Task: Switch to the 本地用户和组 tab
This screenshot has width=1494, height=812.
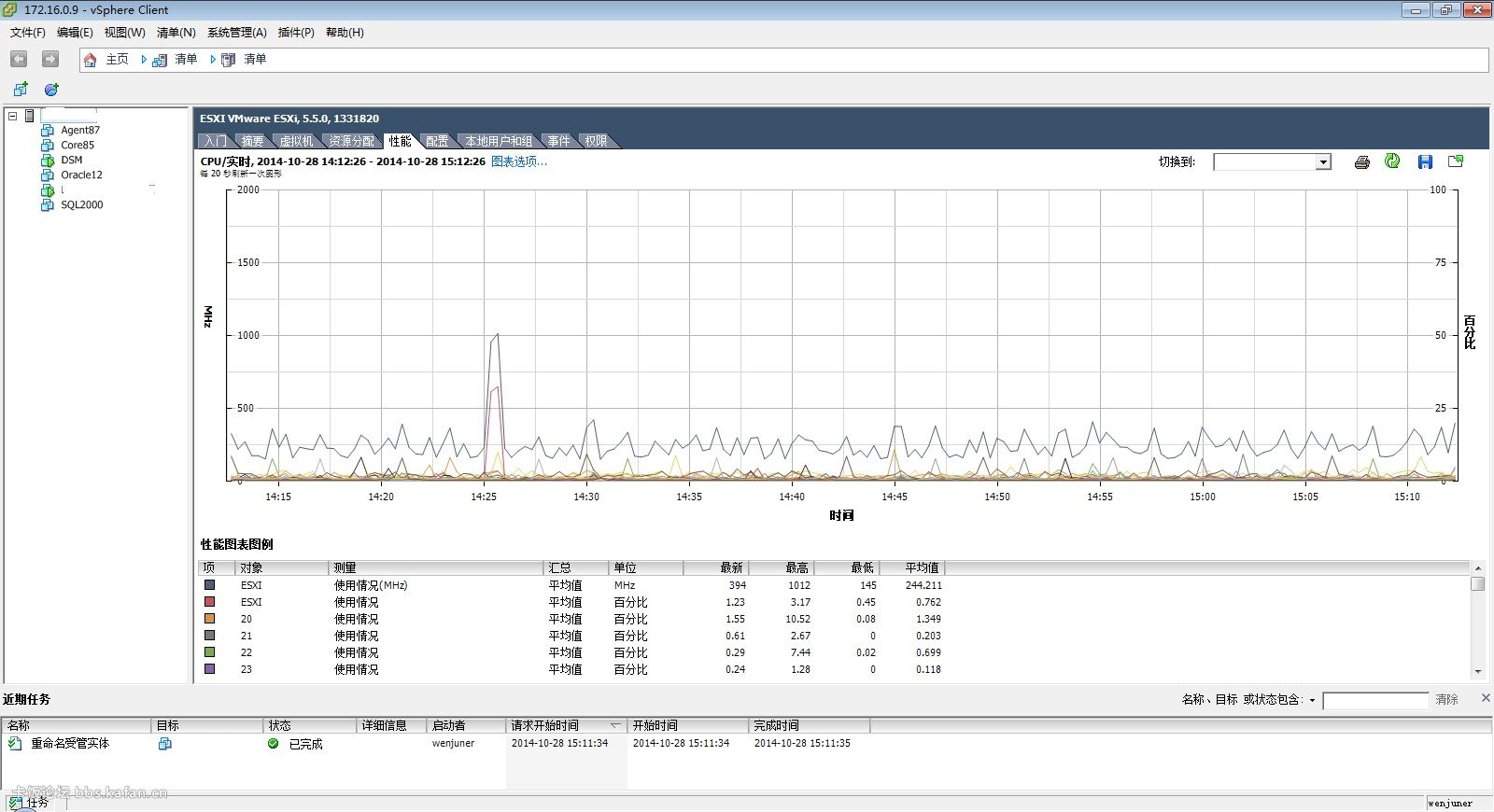Action: pos(499,141)
